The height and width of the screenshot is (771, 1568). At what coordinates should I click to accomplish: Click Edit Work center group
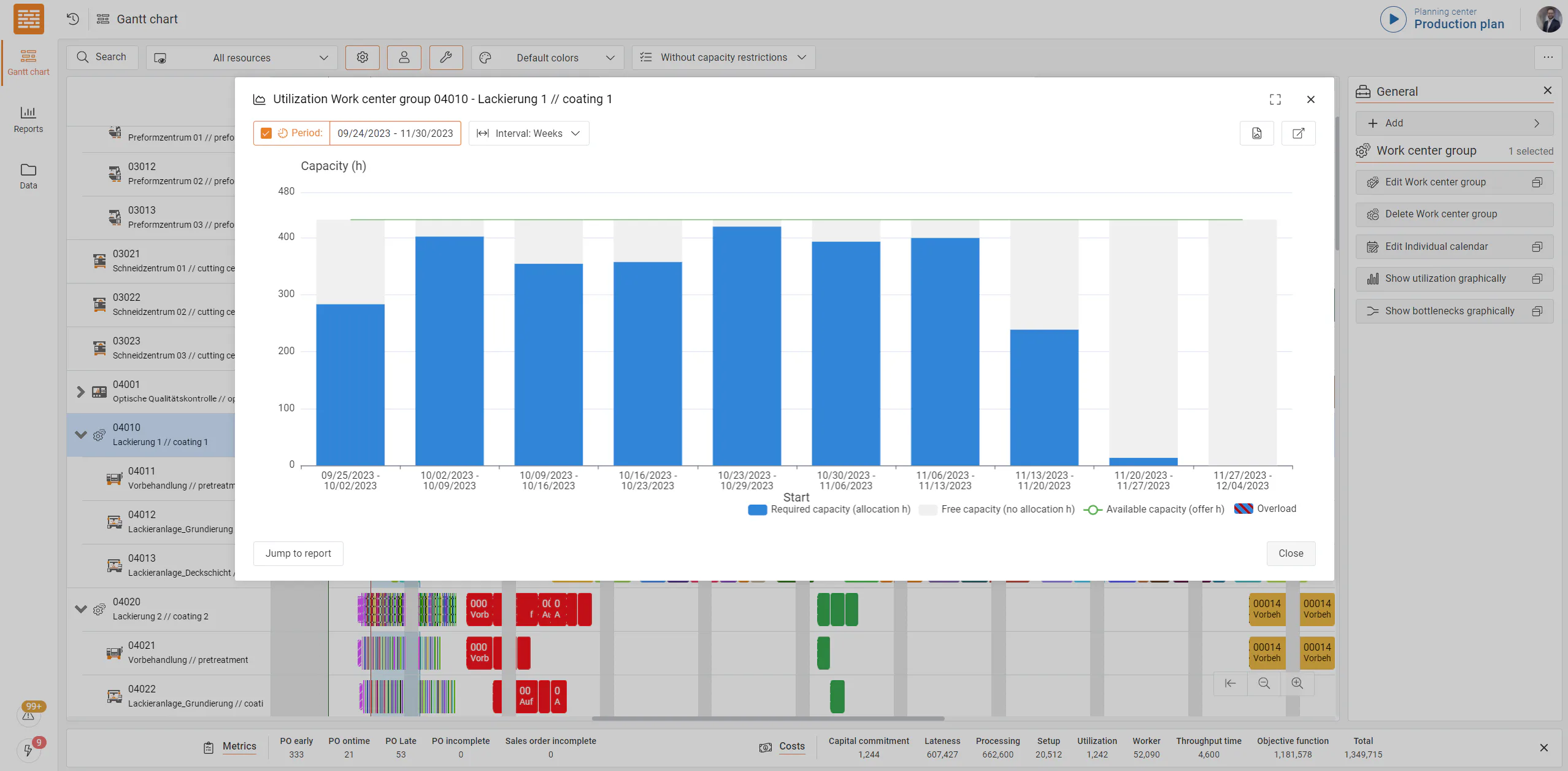(1455, 182)
